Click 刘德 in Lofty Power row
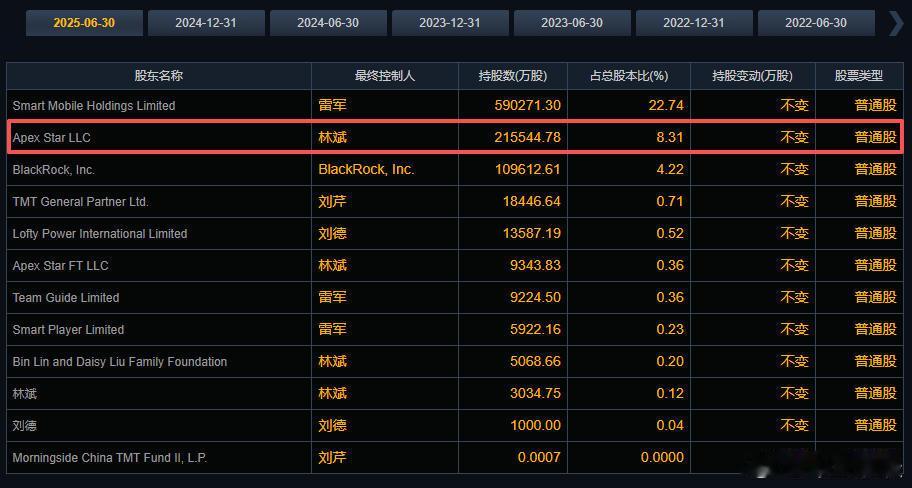Viewport: 912px width, 488px height. click(333, 233)
